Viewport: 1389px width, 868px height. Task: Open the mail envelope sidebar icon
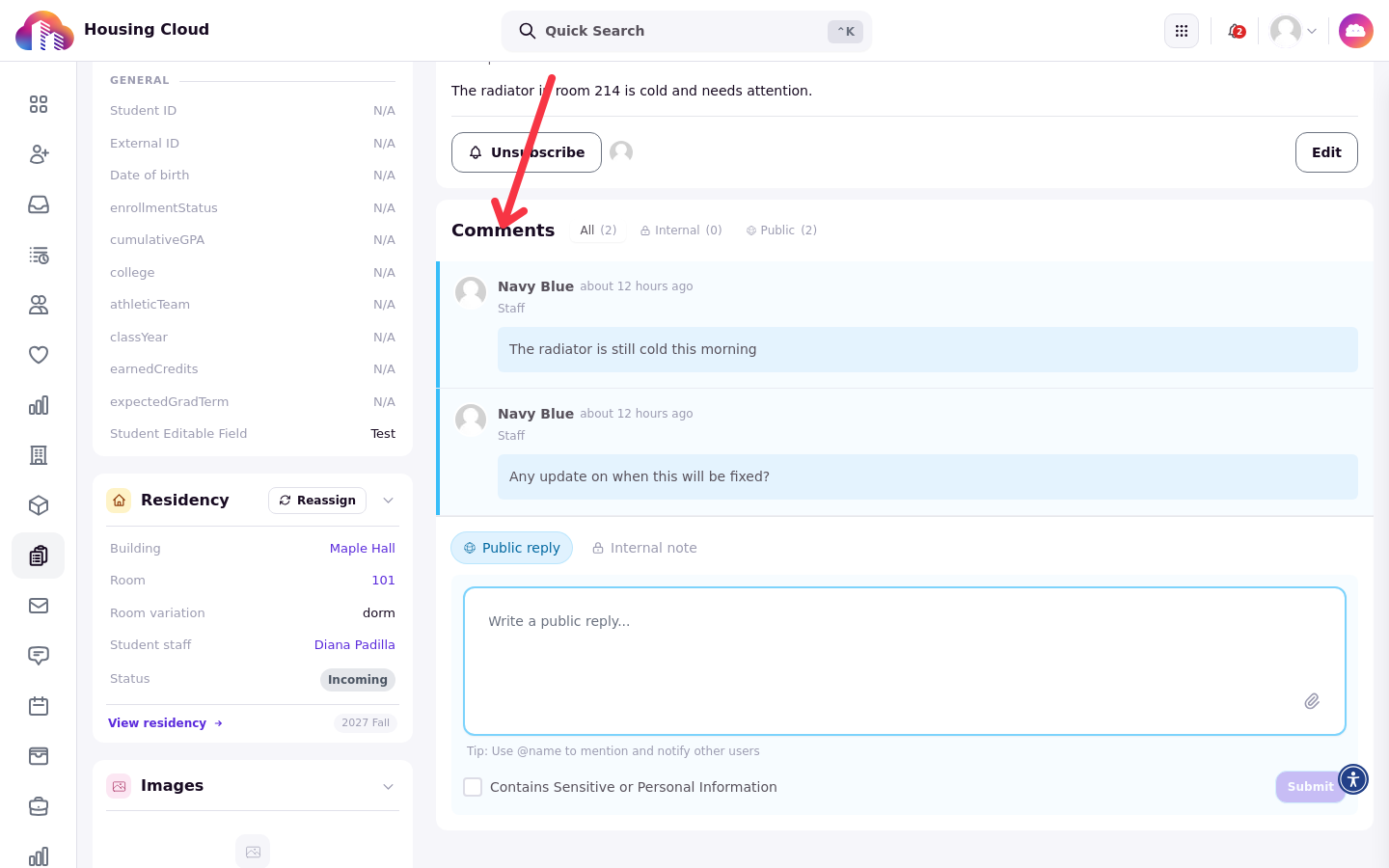(39, 606)
